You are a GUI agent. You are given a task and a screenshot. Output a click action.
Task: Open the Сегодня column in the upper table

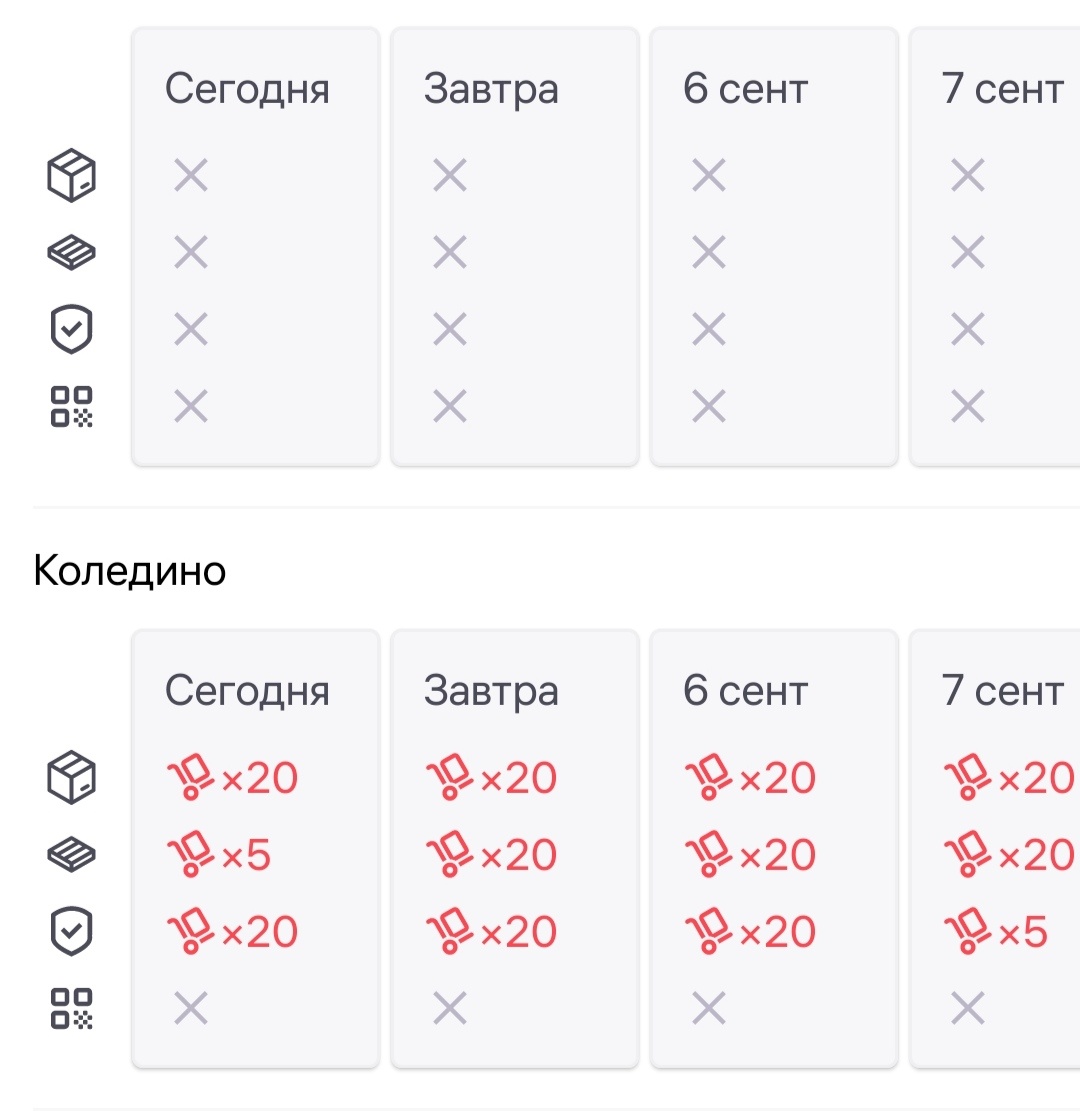click(x=247, y=89)
